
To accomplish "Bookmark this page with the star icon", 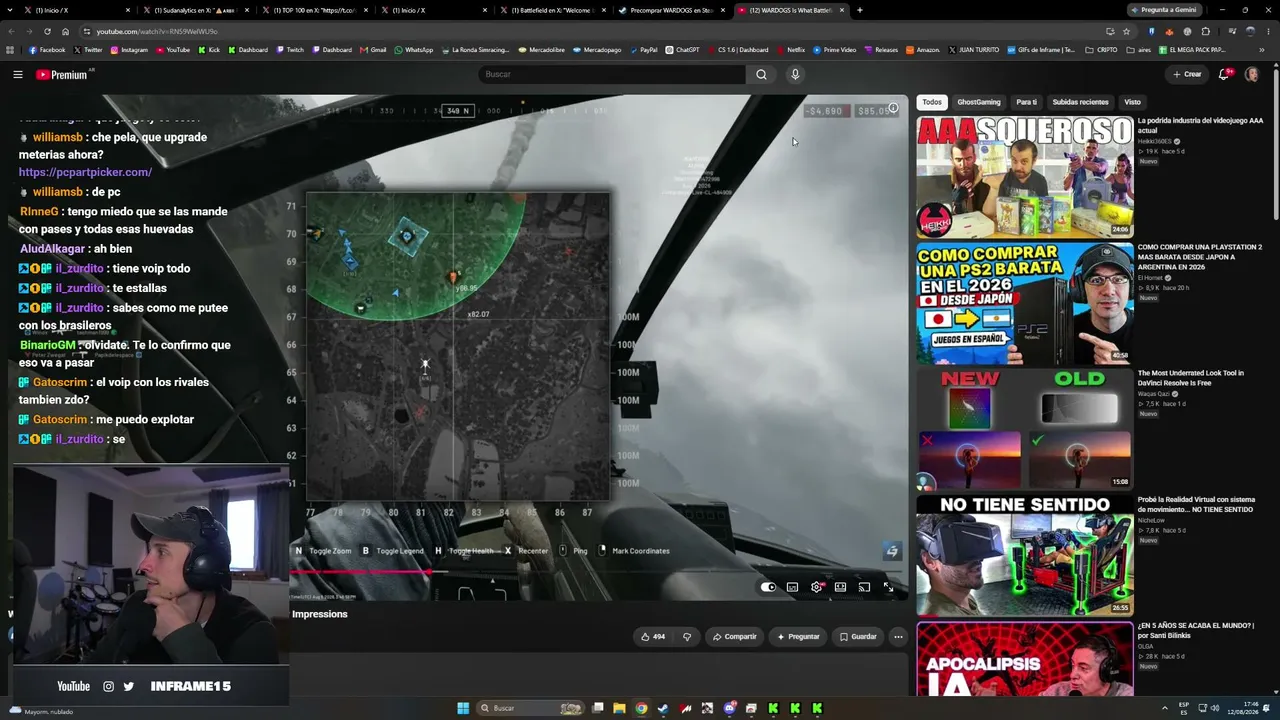I will click(x=1126, y=31).
